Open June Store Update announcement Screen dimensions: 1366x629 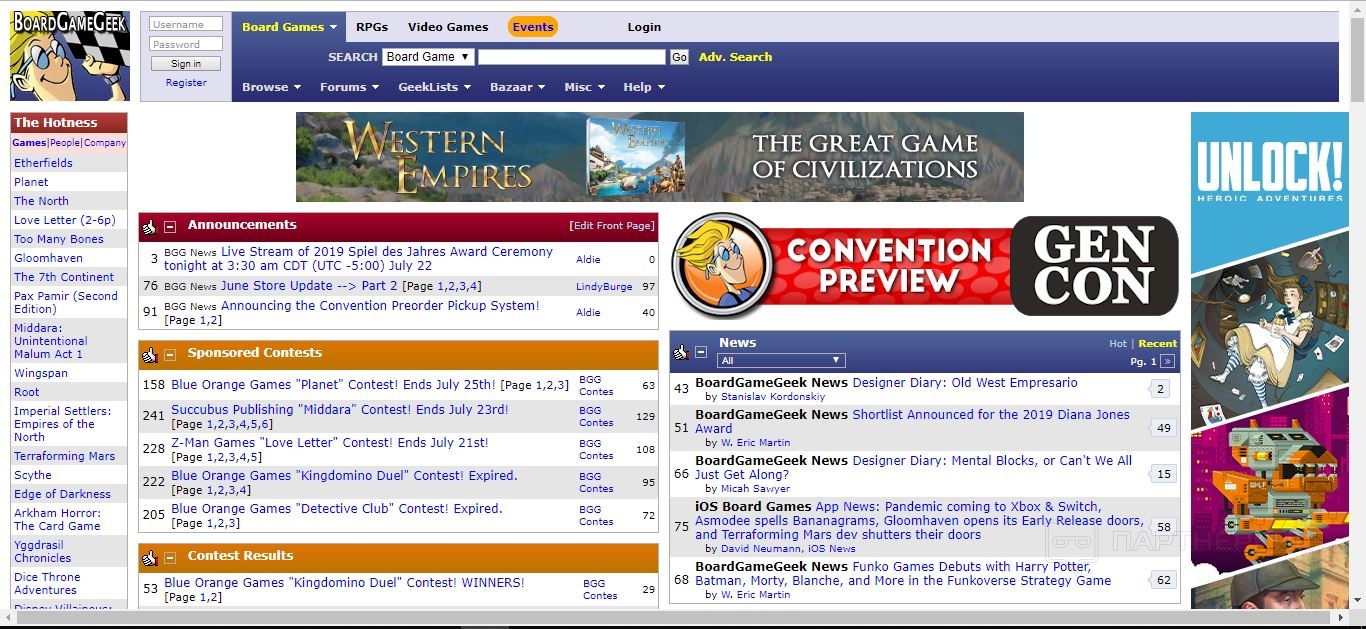[x=309, y=286]
